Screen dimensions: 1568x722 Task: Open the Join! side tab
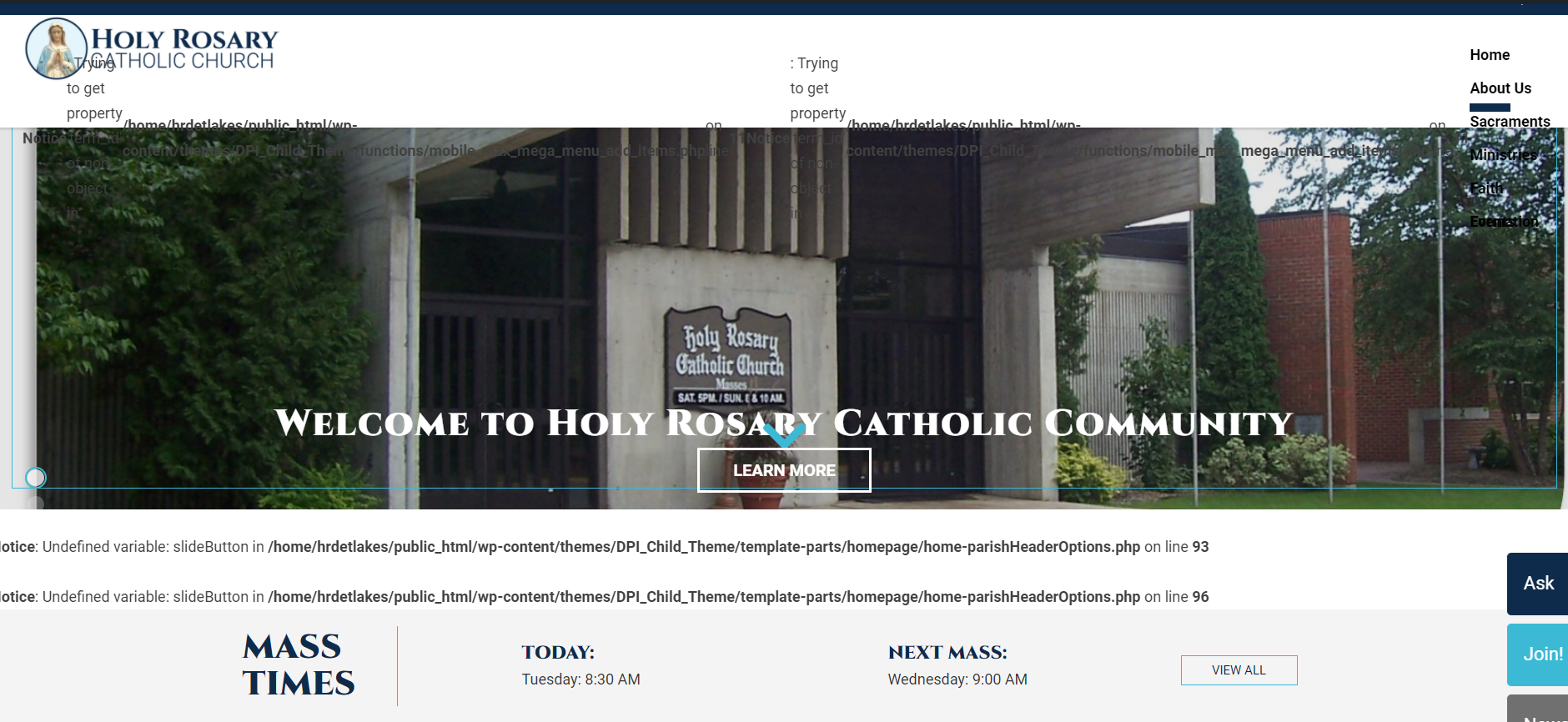pos(1541,654)
